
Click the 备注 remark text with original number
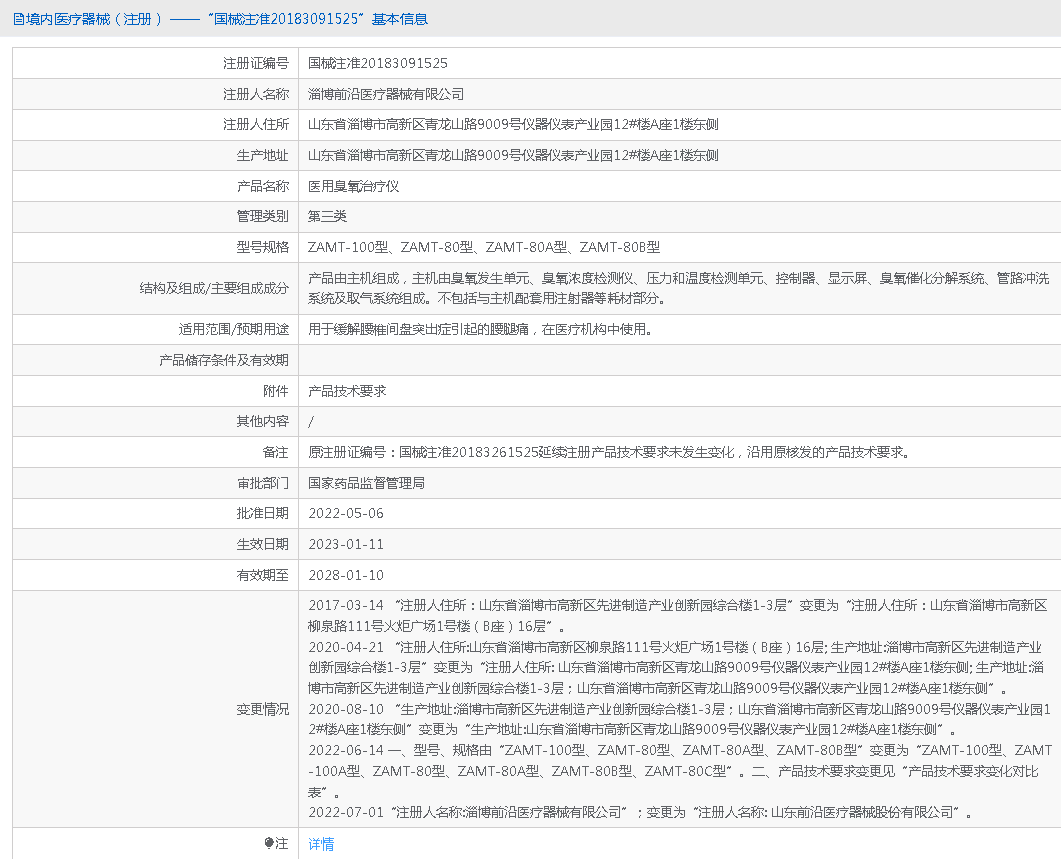(609, 452)
